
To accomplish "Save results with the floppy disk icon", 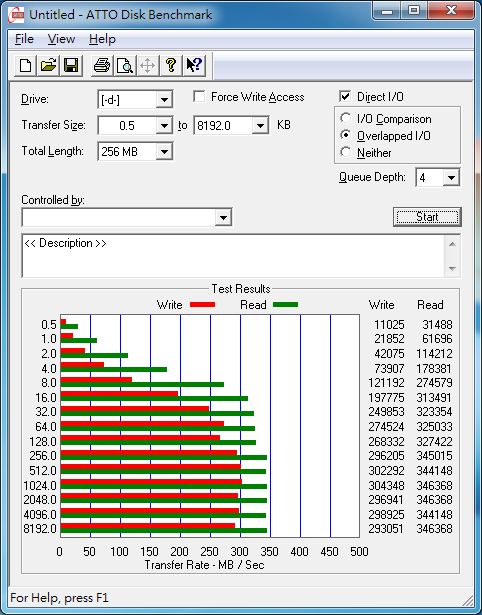I will [71, 65].
